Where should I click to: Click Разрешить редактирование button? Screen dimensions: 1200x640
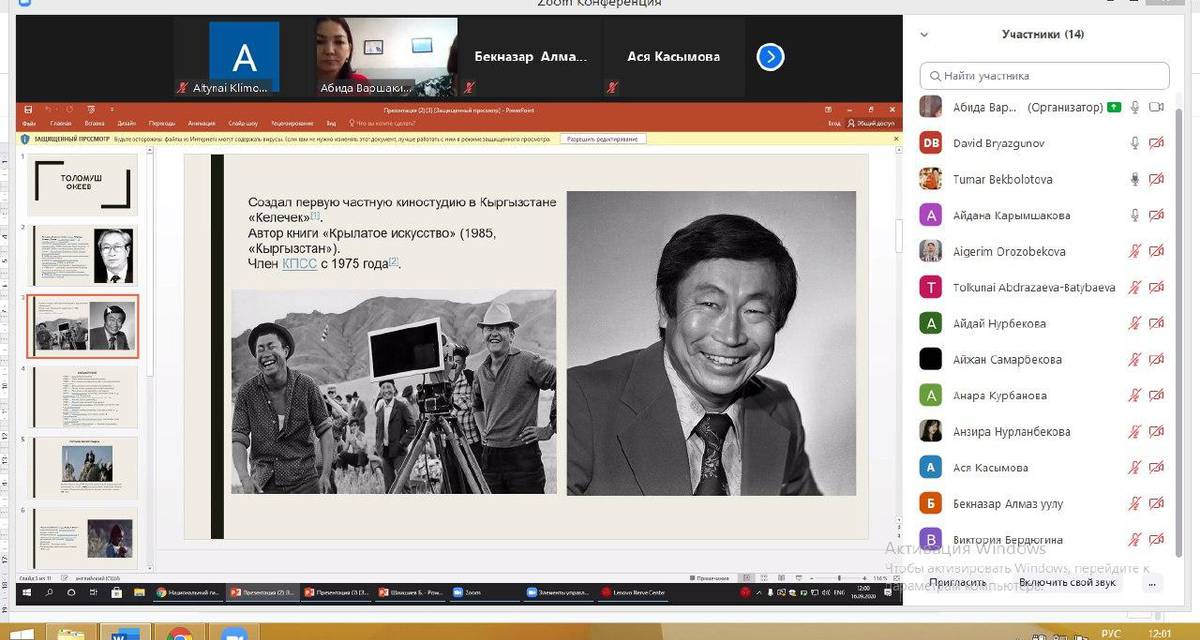click(602, 139)
